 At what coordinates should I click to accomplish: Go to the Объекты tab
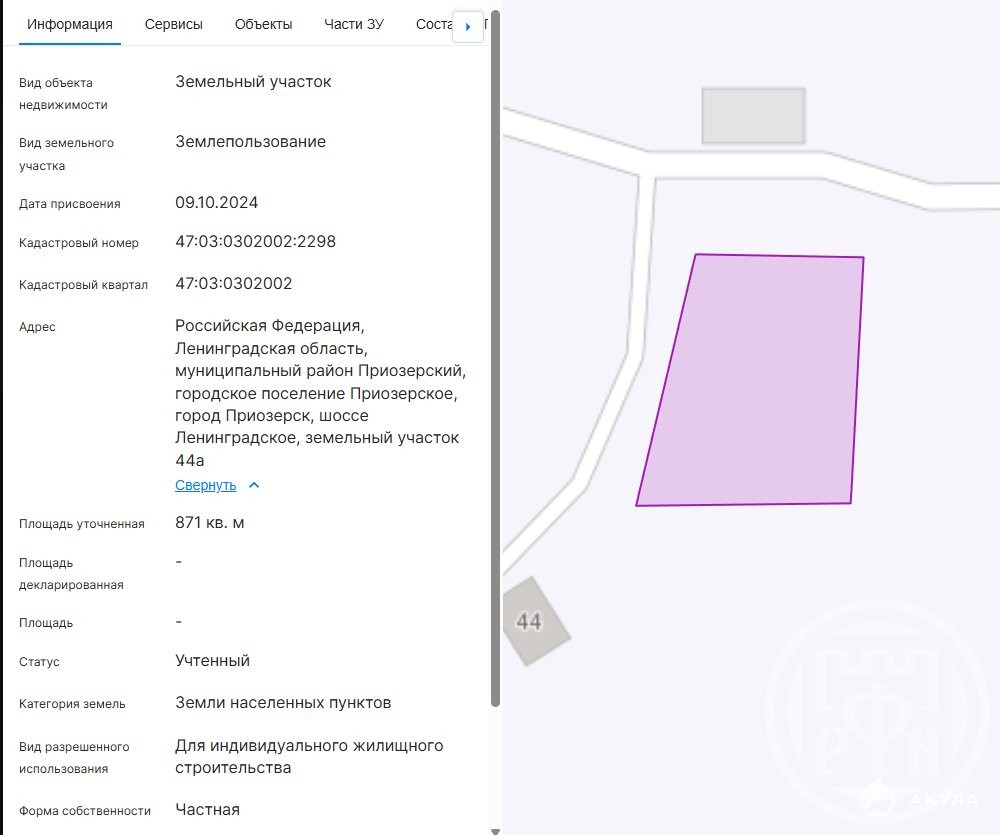point(263,25)
